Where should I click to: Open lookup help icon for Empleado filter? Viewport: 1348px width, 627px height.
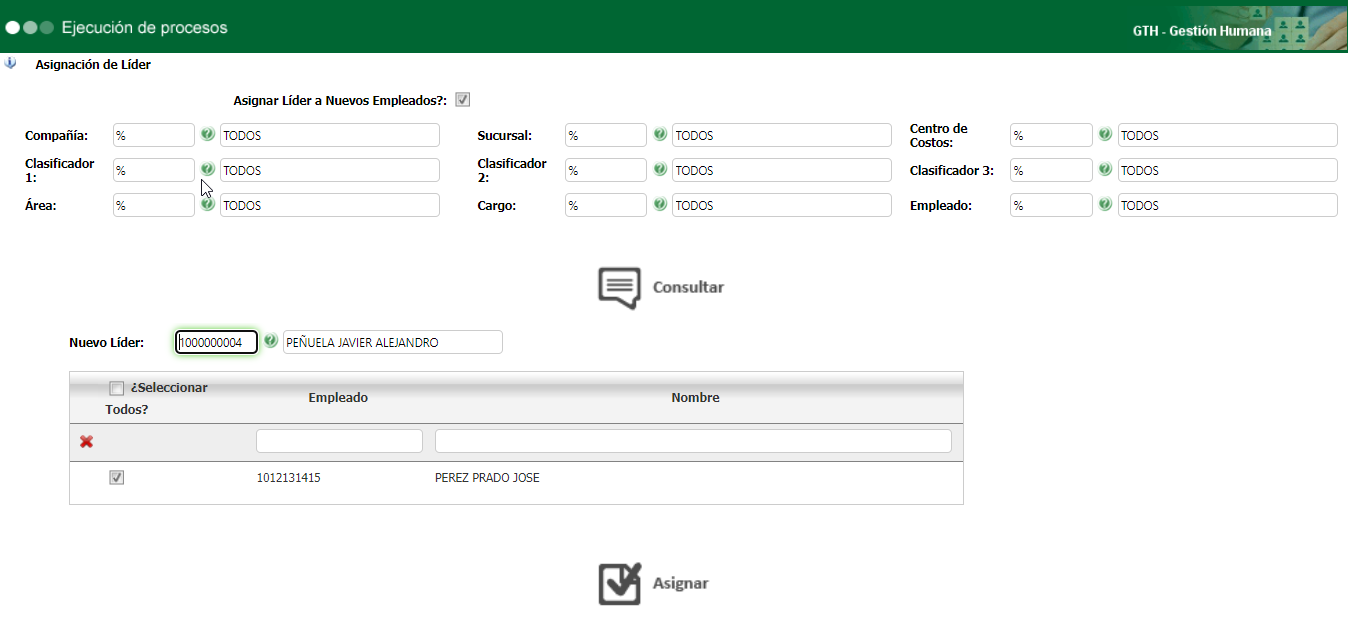(x=1105, y=205)
